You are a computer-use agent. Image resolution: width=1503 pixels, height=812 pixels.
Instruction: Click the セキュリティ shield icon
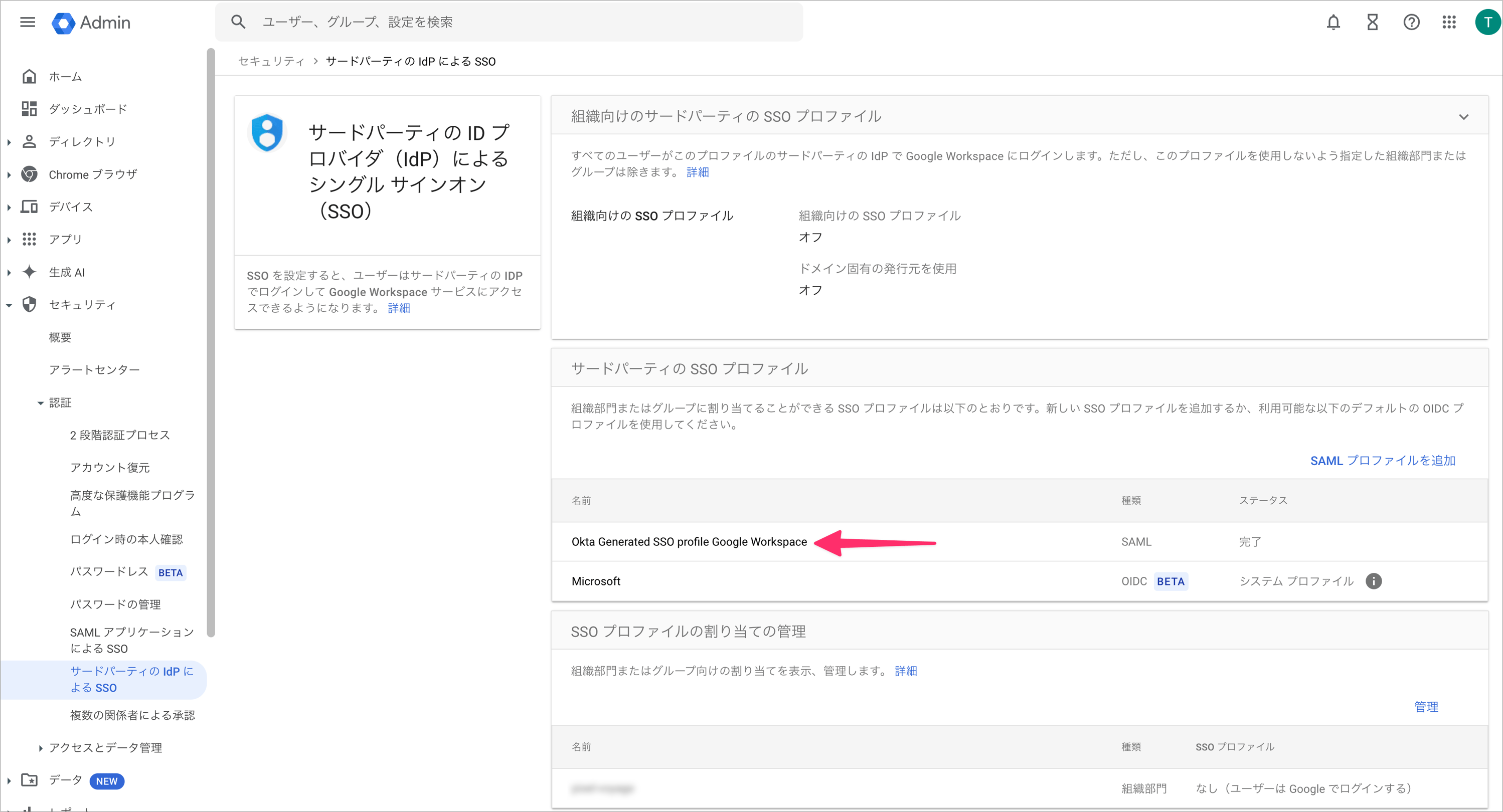(x=29, y=304)
